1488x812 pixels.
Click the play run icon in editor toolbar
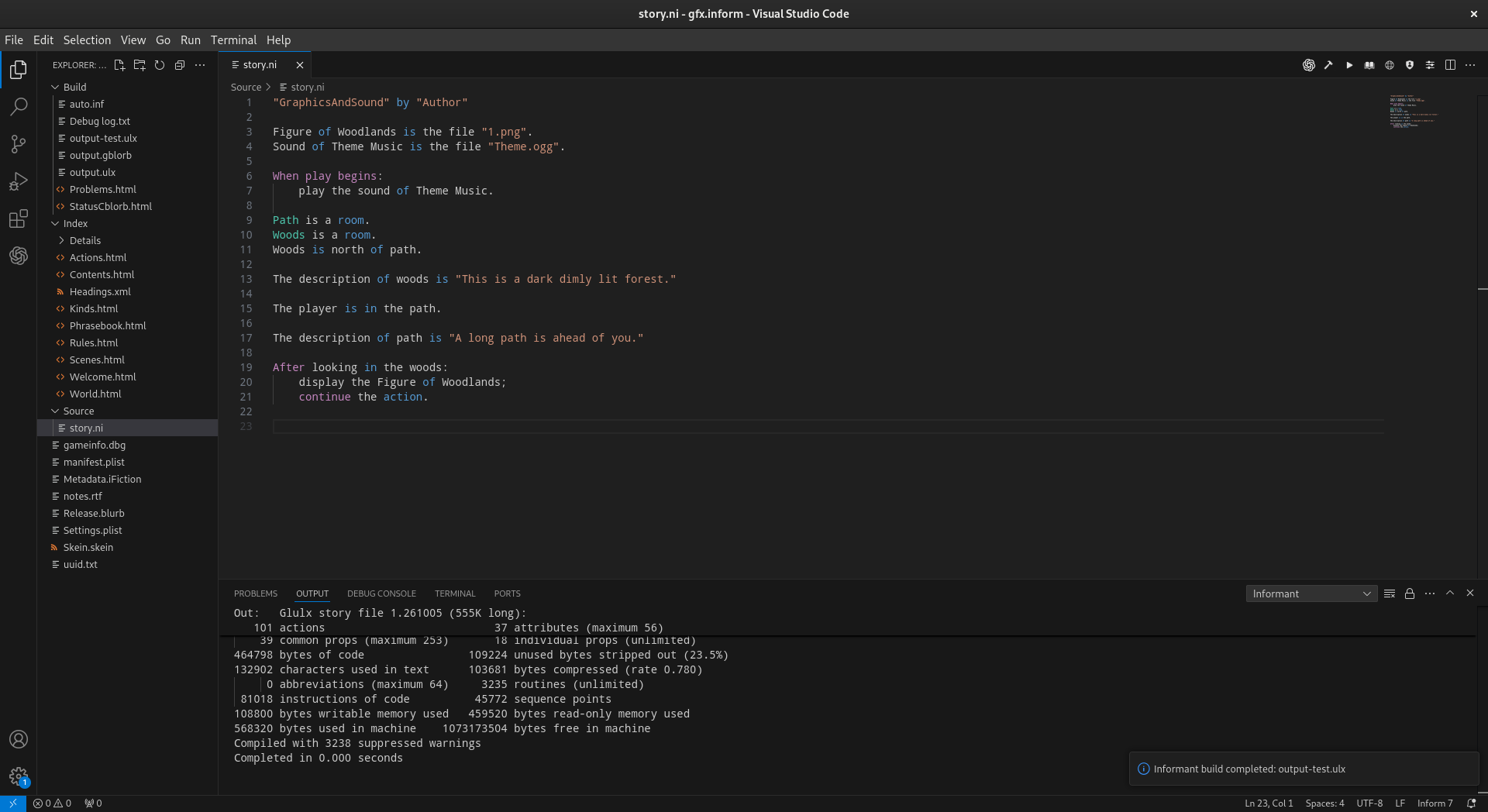[1349, 65]
